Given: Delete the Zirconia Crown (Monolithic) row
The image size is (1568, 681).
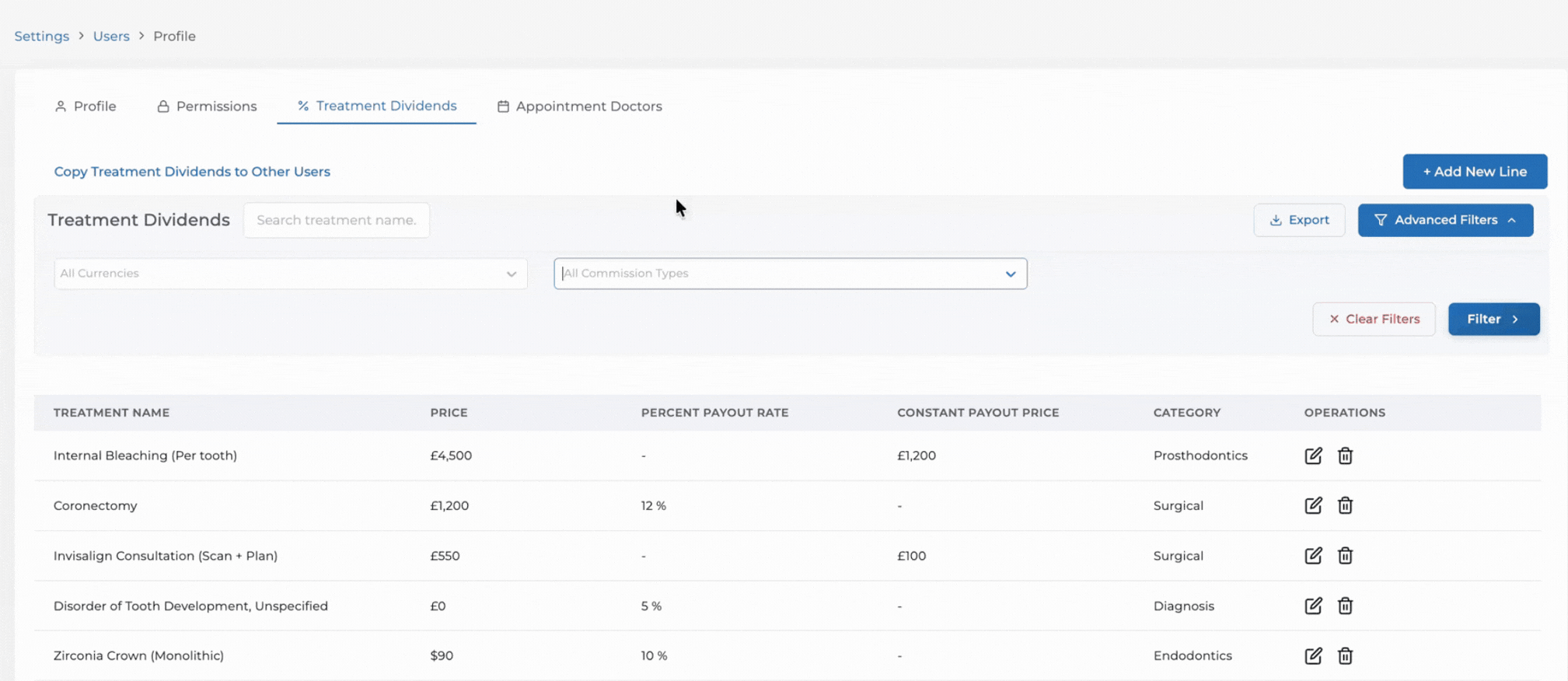Looking at the screenshot, I should tap(1345, 656).
